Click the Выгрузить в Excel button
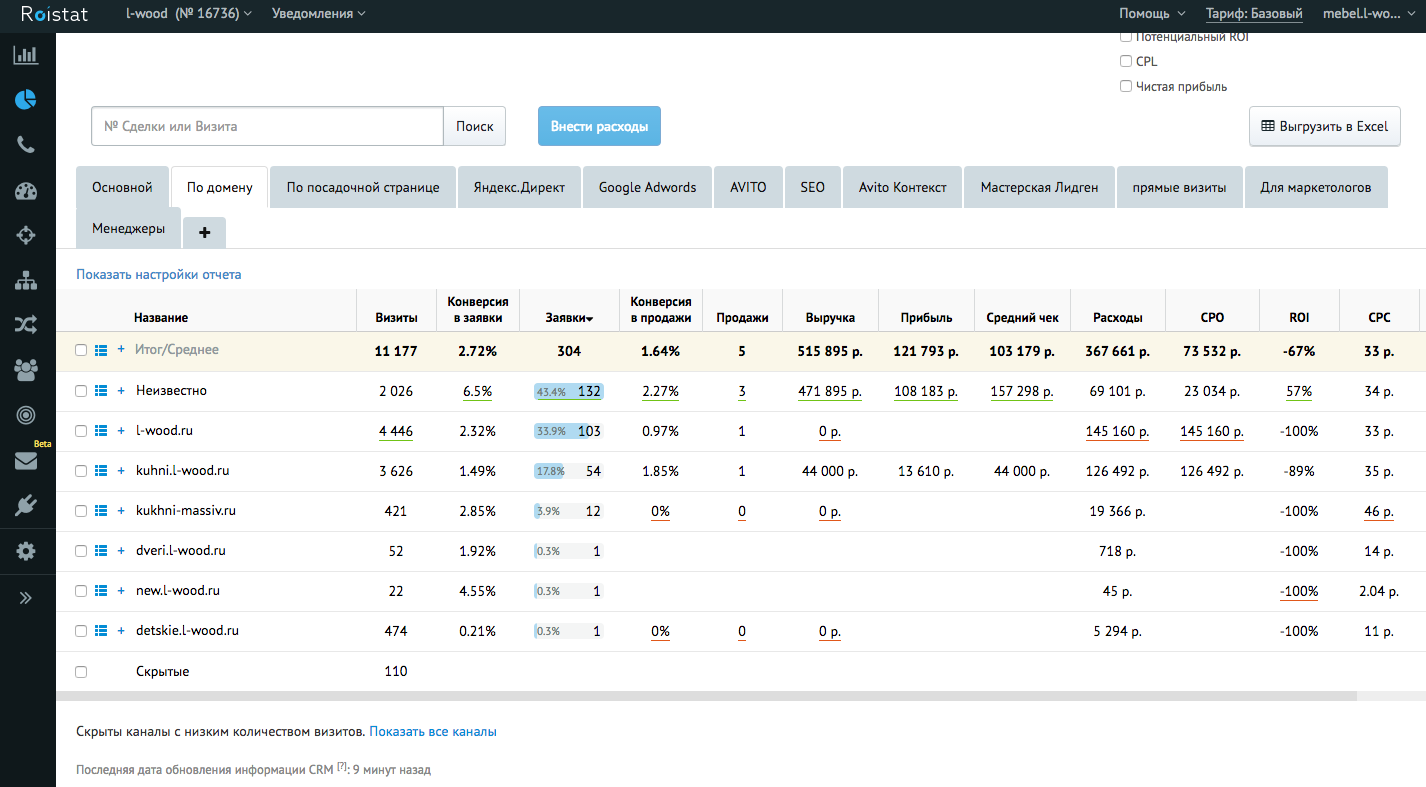This screenshot has width=1426, height=787. (1324, 126)
